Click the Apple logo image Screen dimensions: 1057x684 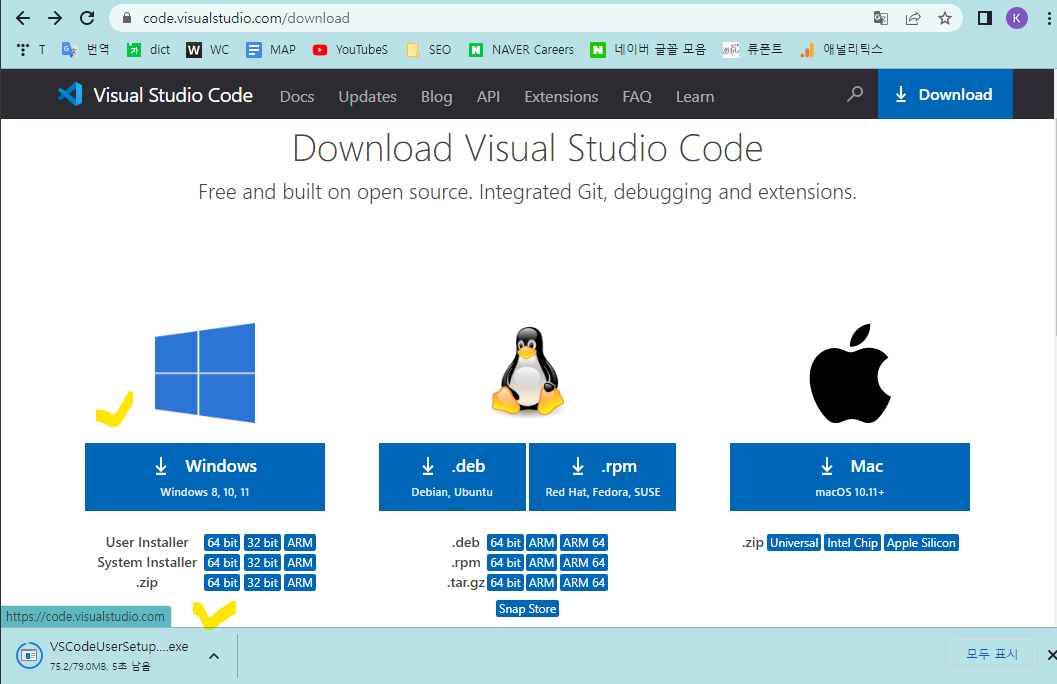(850, 373)
